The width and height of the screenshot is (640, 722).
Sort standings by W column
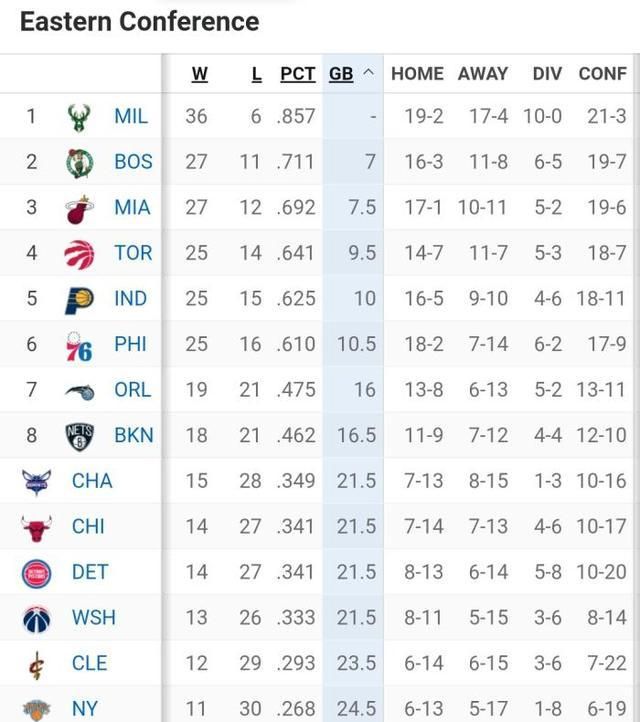[200, 73]
